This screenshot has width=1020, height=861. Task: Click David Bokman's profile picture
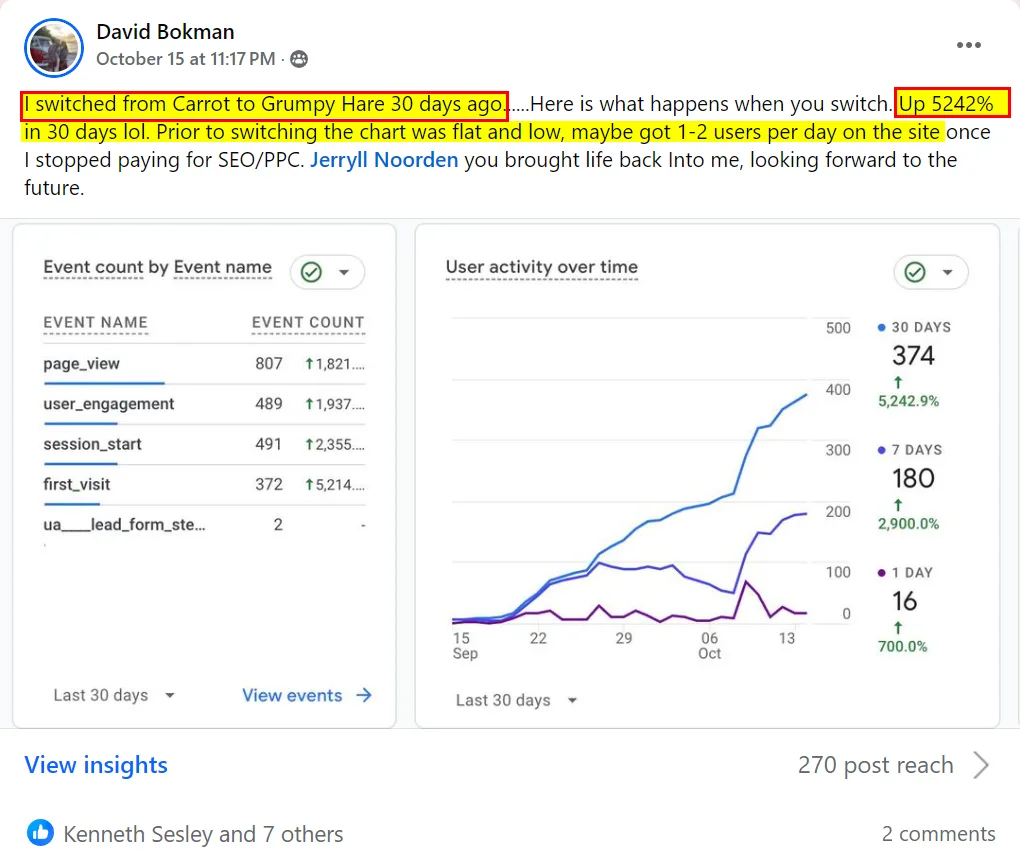click(x=54, y=48)
